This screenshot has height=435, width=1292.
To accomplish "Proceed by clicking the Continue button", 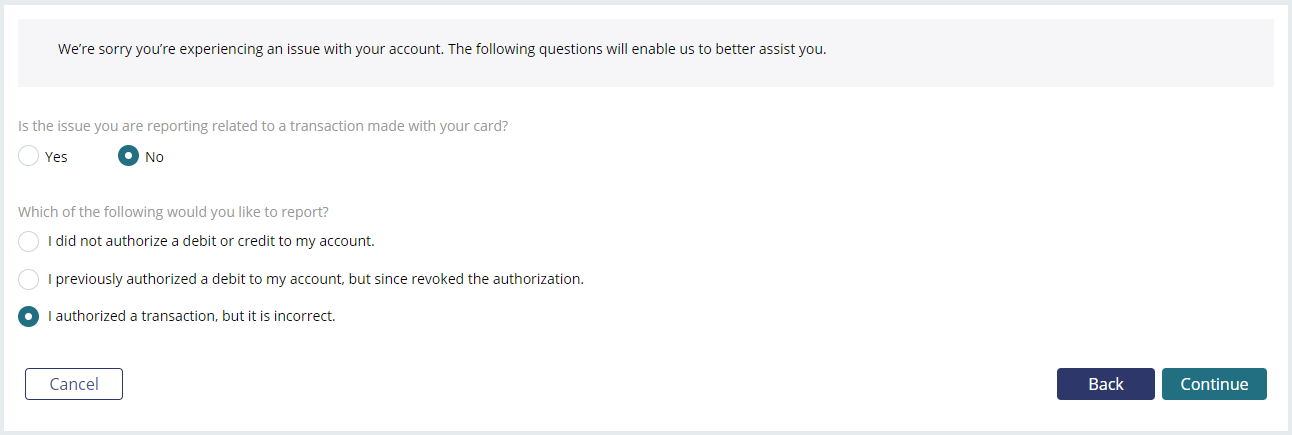I will 1214,384.
